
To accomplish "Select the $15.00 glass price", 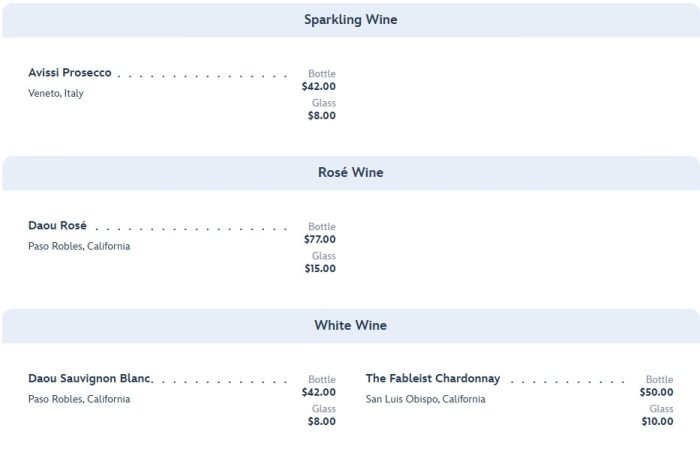I will point(320,269).
